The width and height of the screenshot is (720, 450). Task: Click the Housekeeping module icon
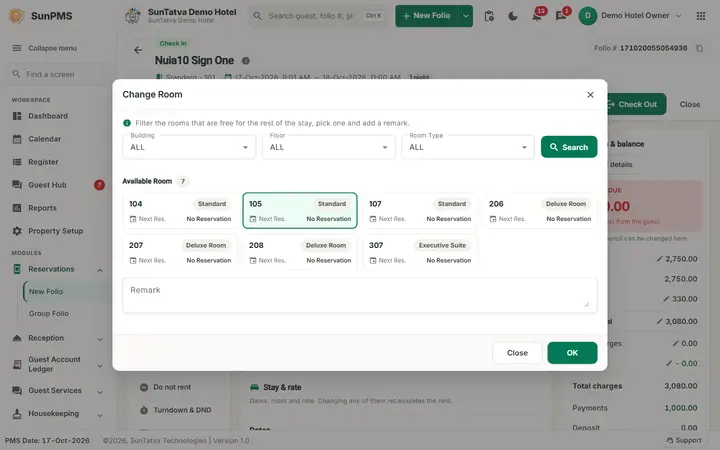(17, 414)
